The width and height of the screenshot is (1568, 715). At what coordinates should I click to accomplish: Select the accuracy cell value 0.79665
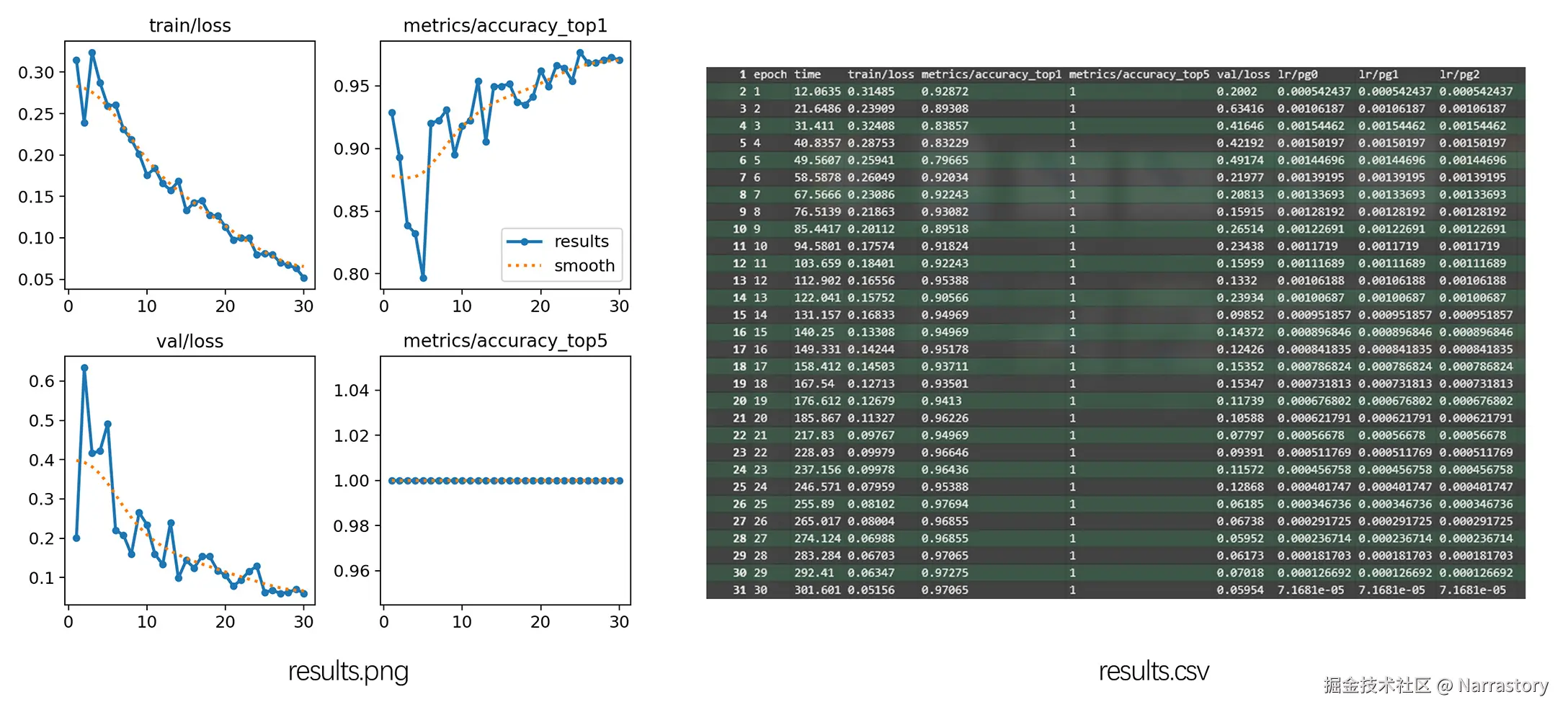coord(944,161)
